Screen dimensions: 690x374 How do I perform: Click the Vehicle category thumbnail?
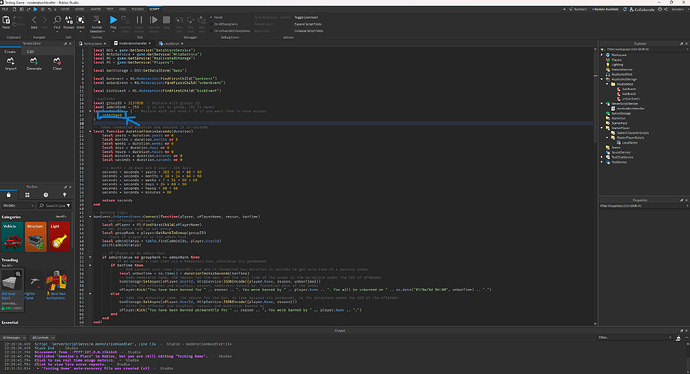[x=12, y=237]
